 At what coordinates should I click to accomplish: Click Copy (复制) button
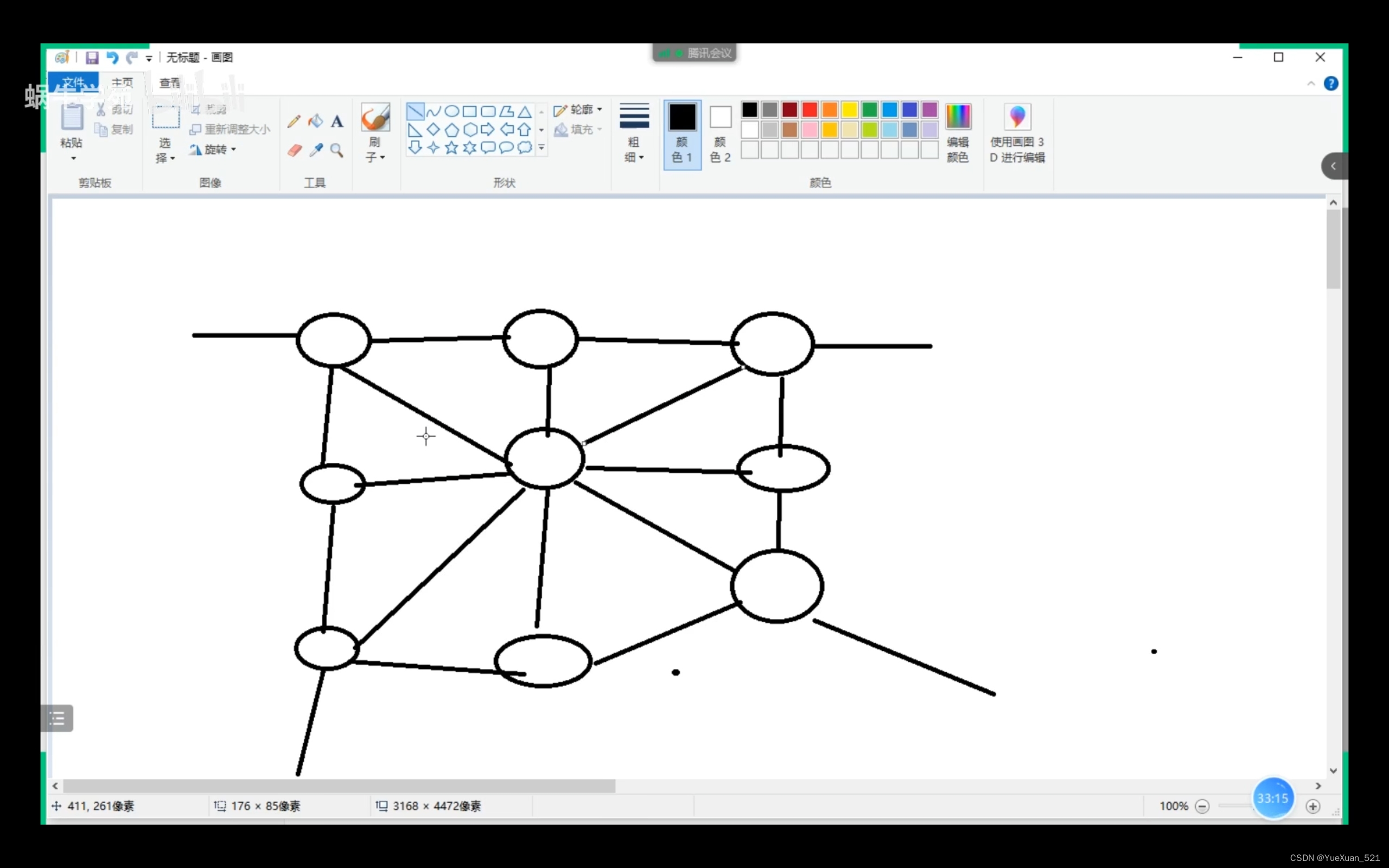click(114, 130)
